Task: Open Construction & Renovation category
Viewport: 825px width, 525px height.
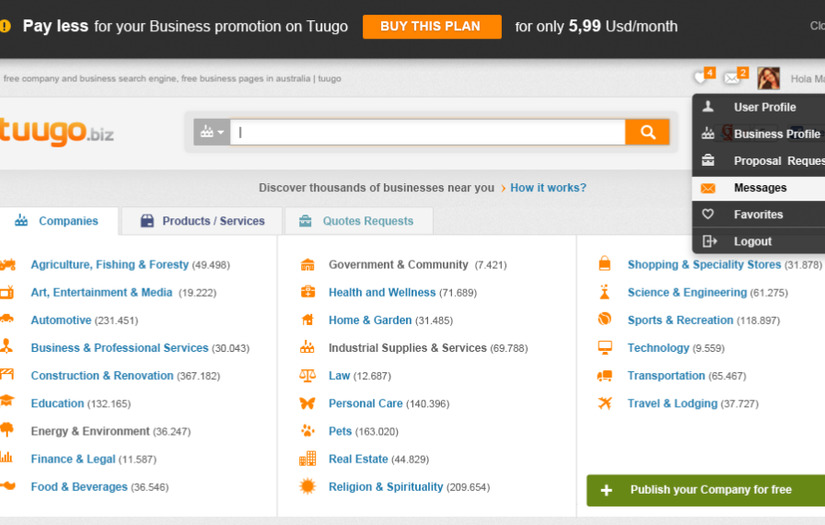Action: click(102, 376)
